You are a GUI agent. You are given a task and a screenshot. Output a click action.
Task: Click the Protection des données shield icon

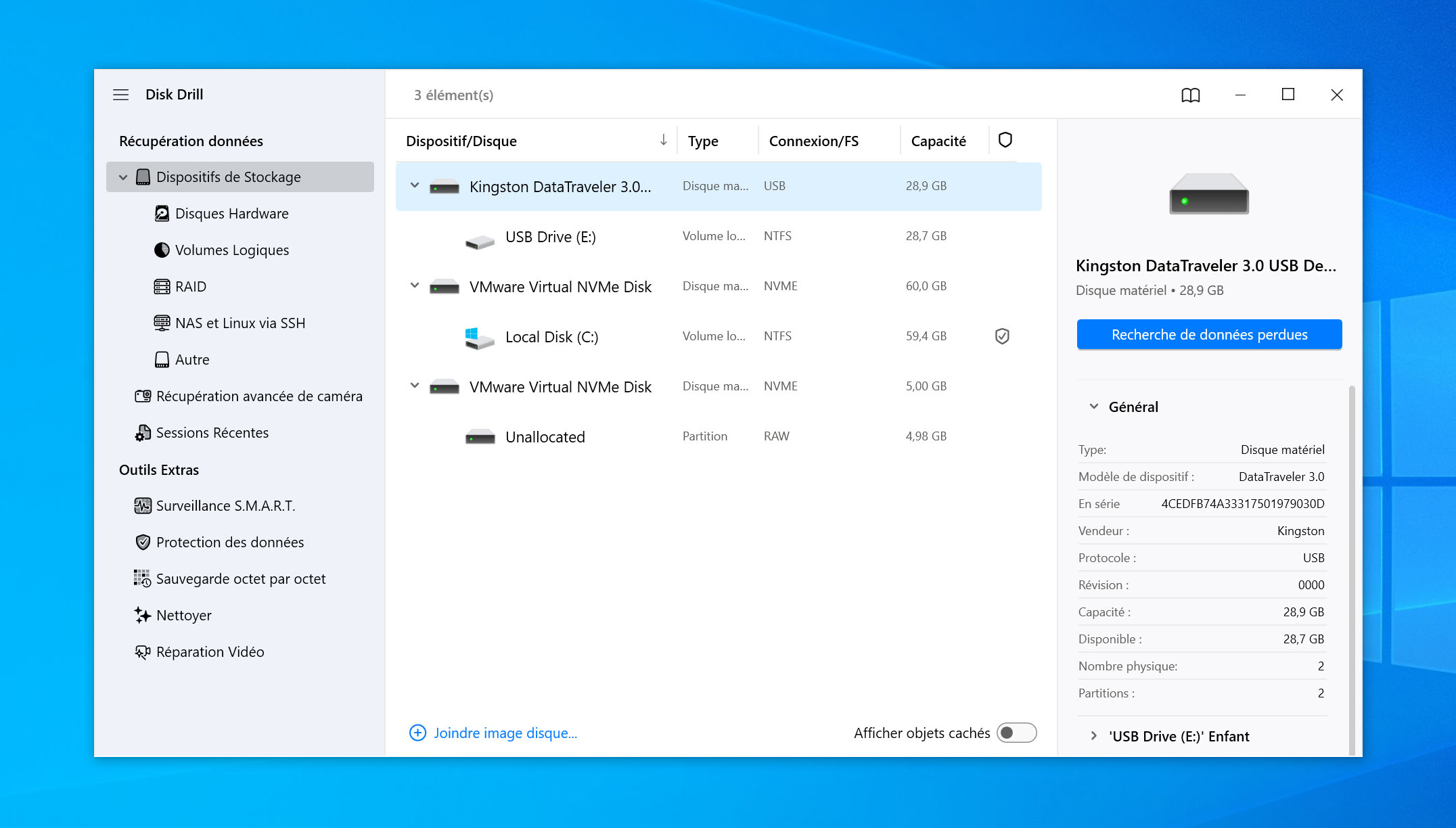point(143,543)
